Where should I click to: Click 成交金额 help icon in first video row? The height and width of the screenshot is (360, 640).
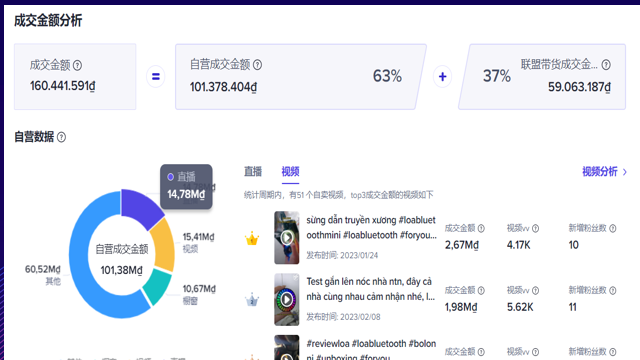coord(481,229)
